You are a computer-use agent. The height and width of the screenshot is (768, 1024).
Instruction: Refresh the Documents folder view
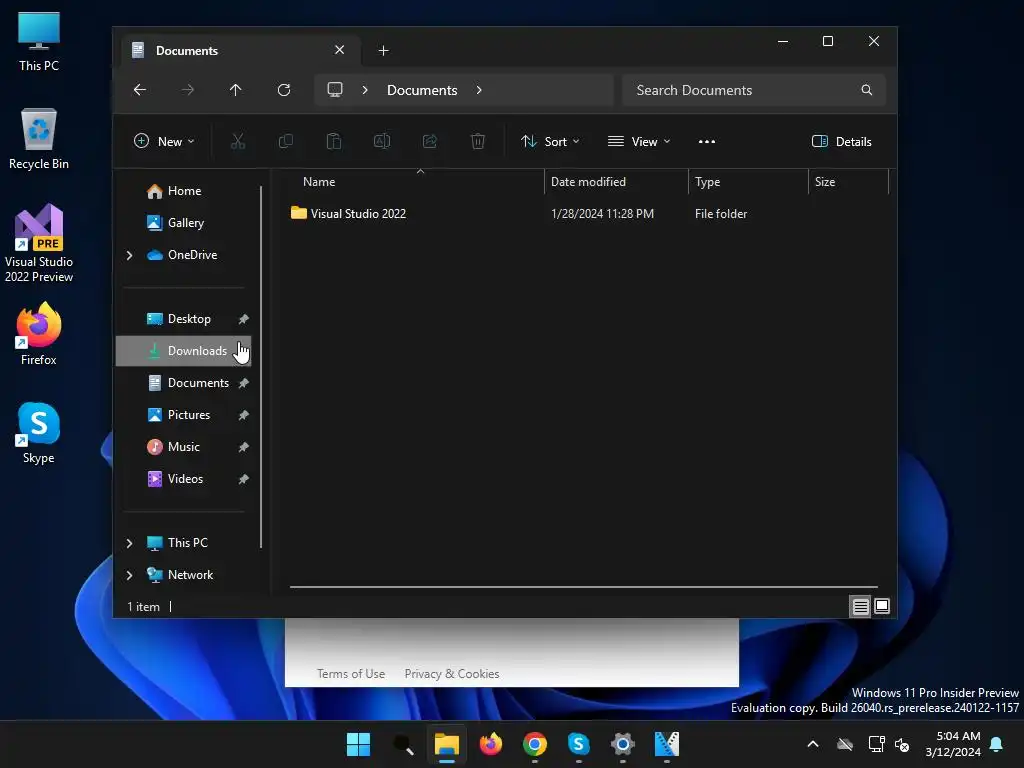coord(284,90)
